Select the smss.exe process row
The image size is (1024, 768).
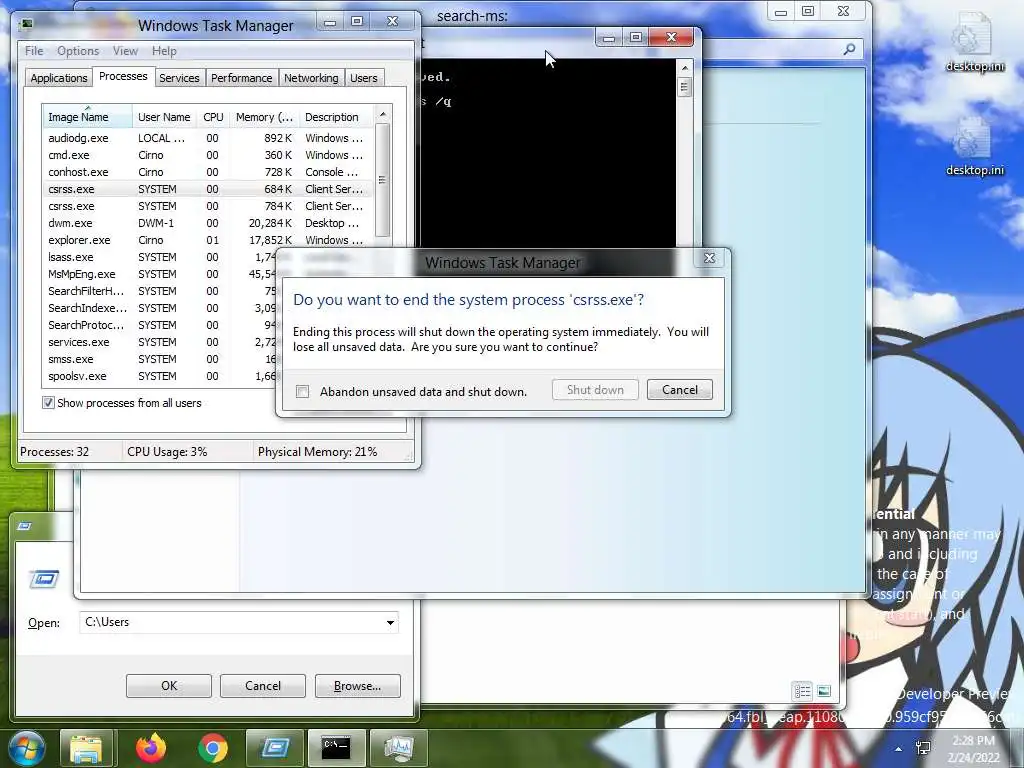point(160,359)
